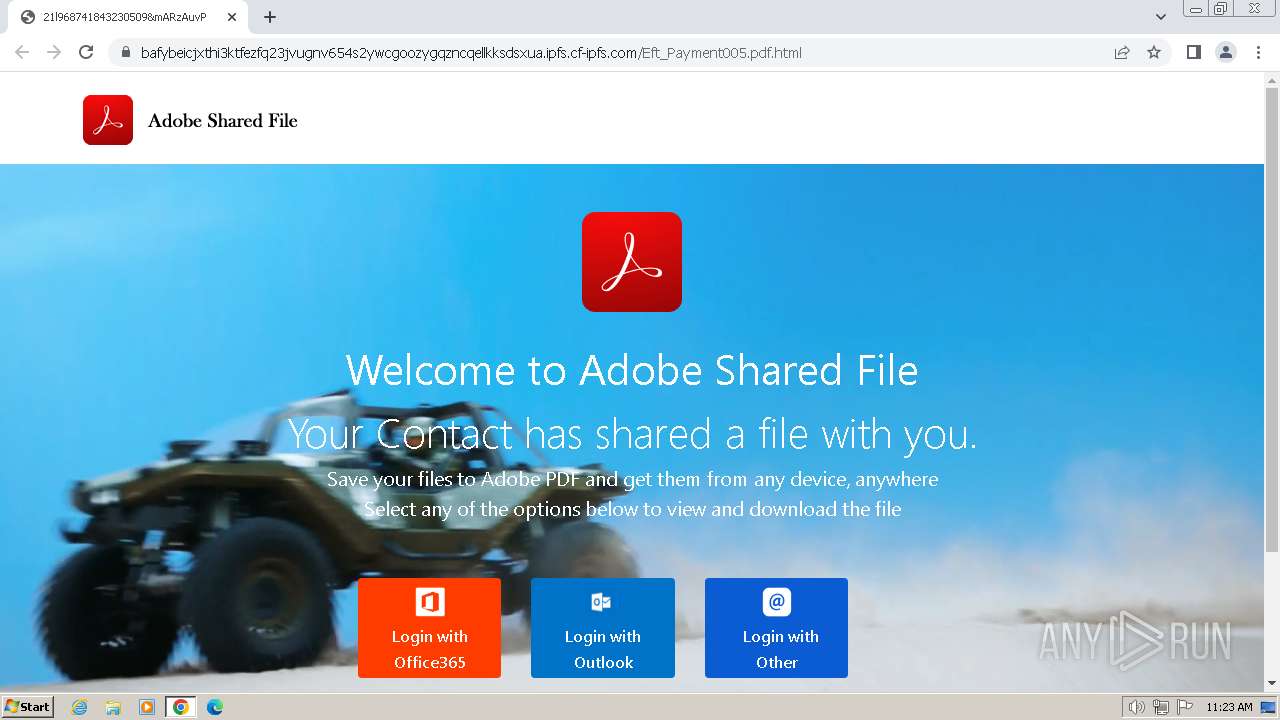View site information lock icon
The image size is (1280, 720).
pos(125,53)
